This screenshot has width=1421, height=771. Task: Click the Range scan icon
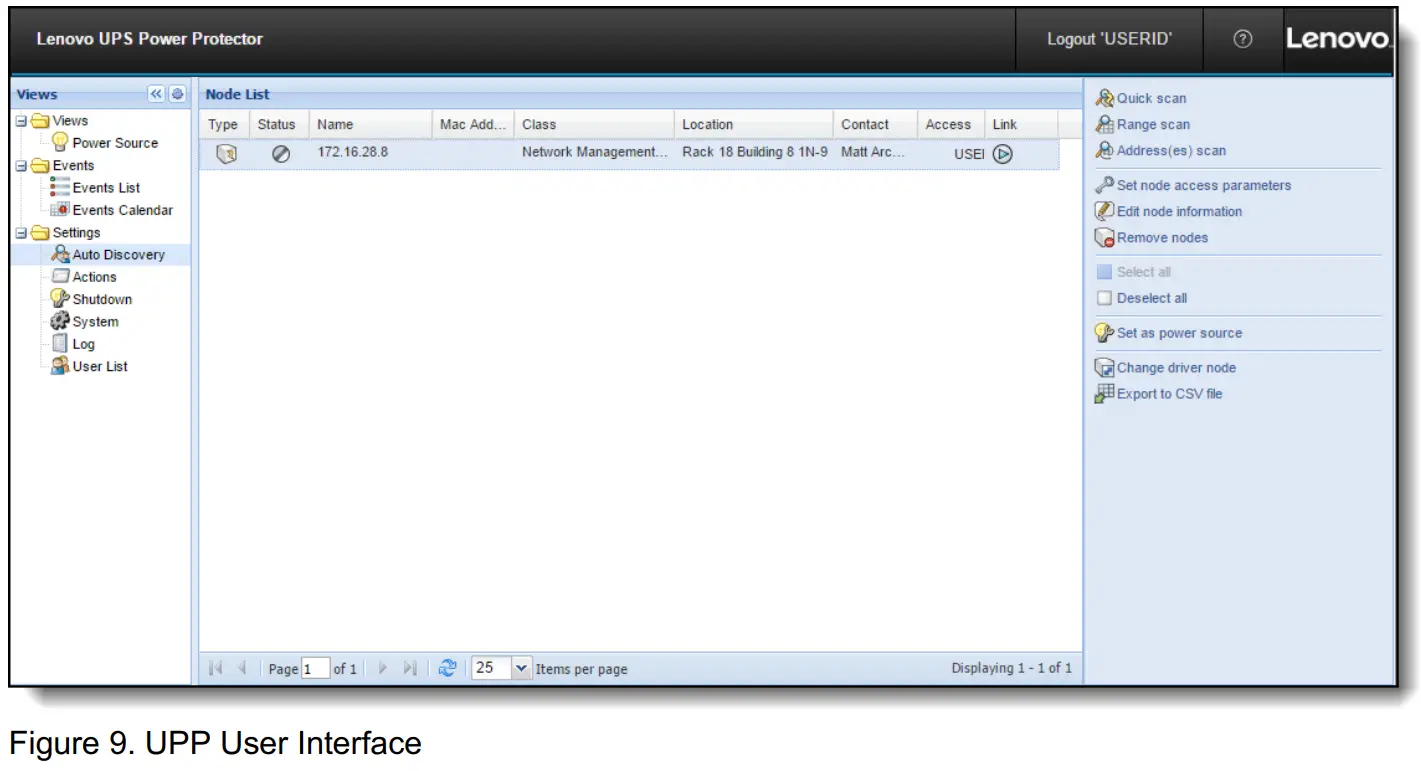1105,124
